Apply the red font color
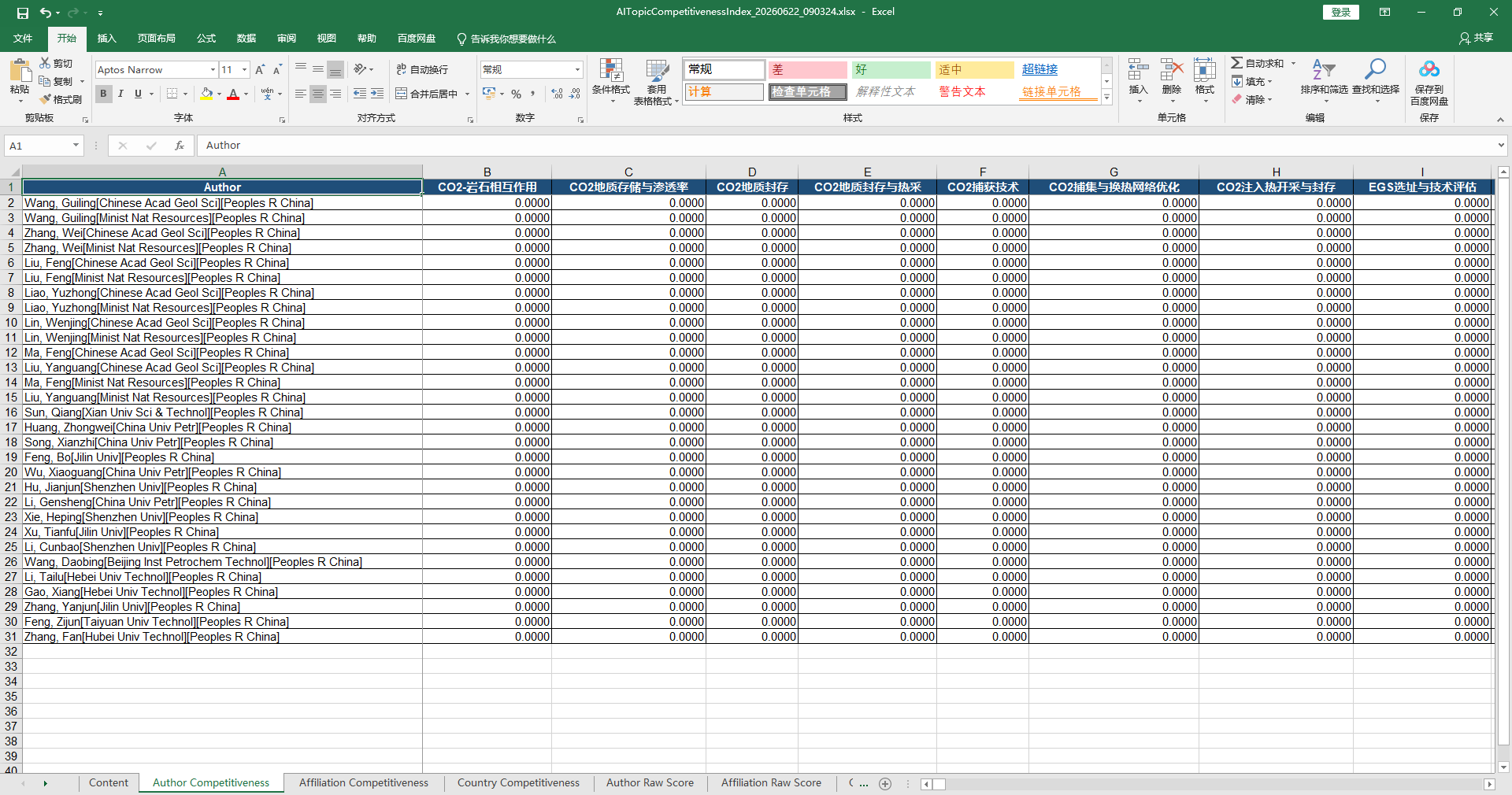1512x795 pixels. click(x=233, y=94)
